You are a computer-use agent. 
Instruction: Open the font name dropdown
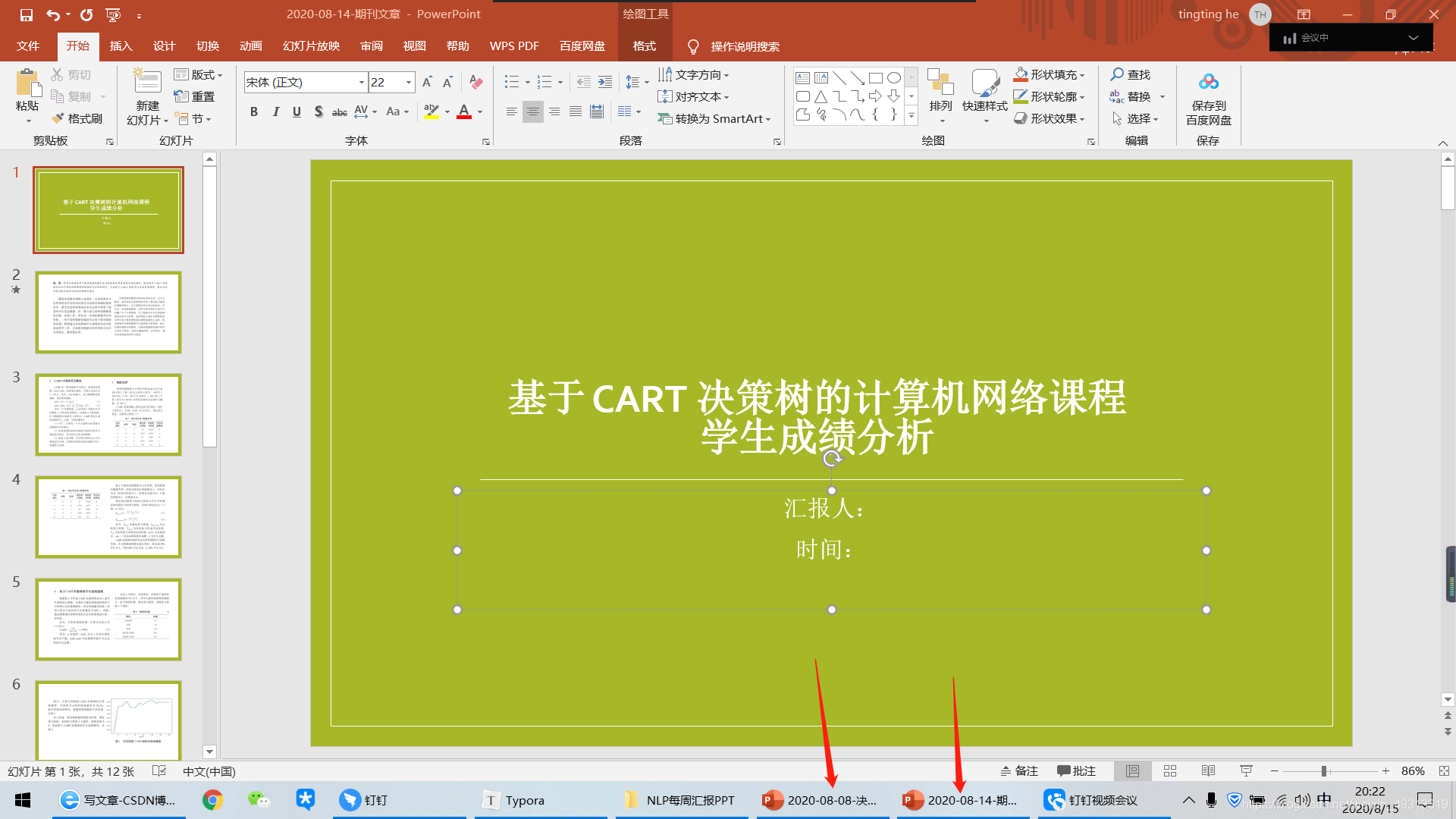362,82
